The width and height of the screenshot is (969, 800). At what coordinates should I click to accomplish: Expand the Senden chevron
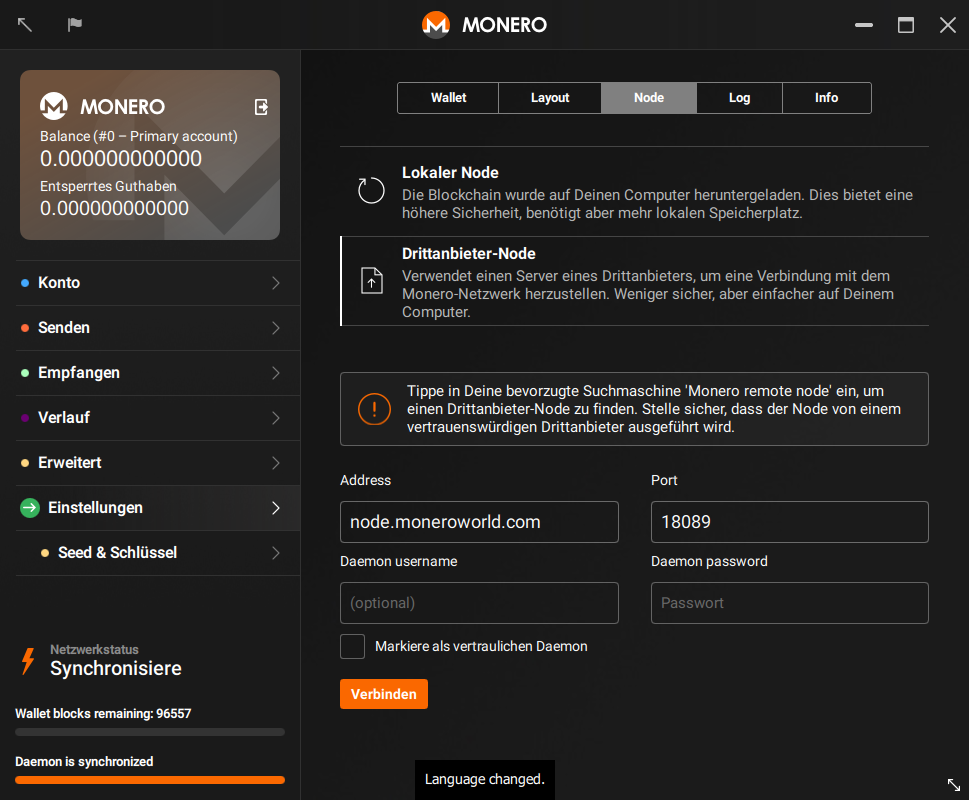pyautogui.click(x=276, y=328)
